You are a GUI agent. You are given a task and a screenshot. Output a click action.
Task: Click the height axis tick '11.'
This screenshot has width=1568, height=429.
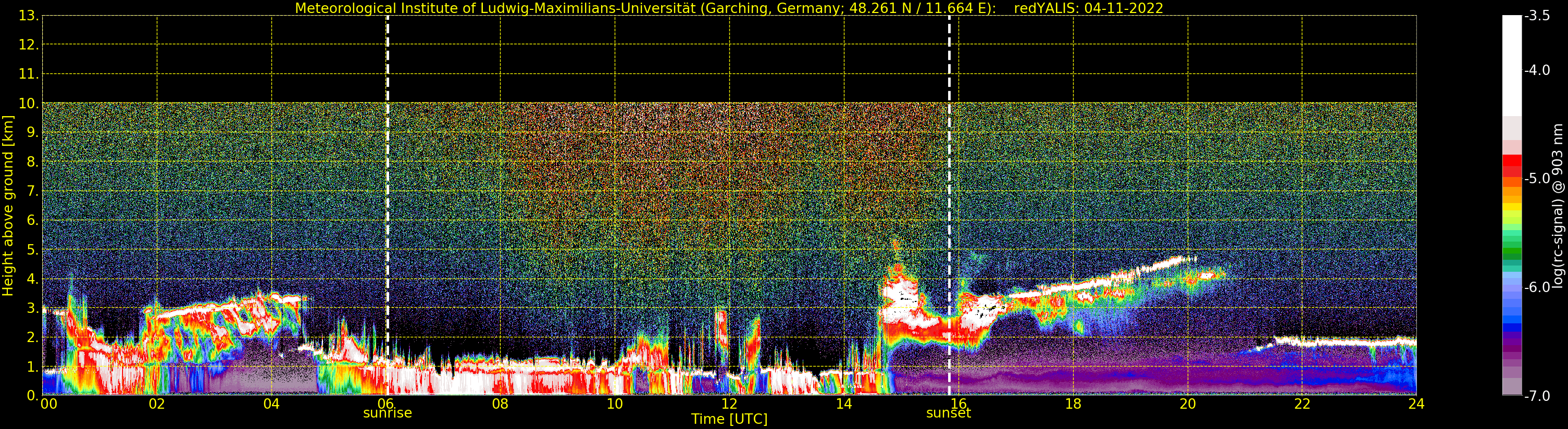pyautogui.click(x=29, y=74)
